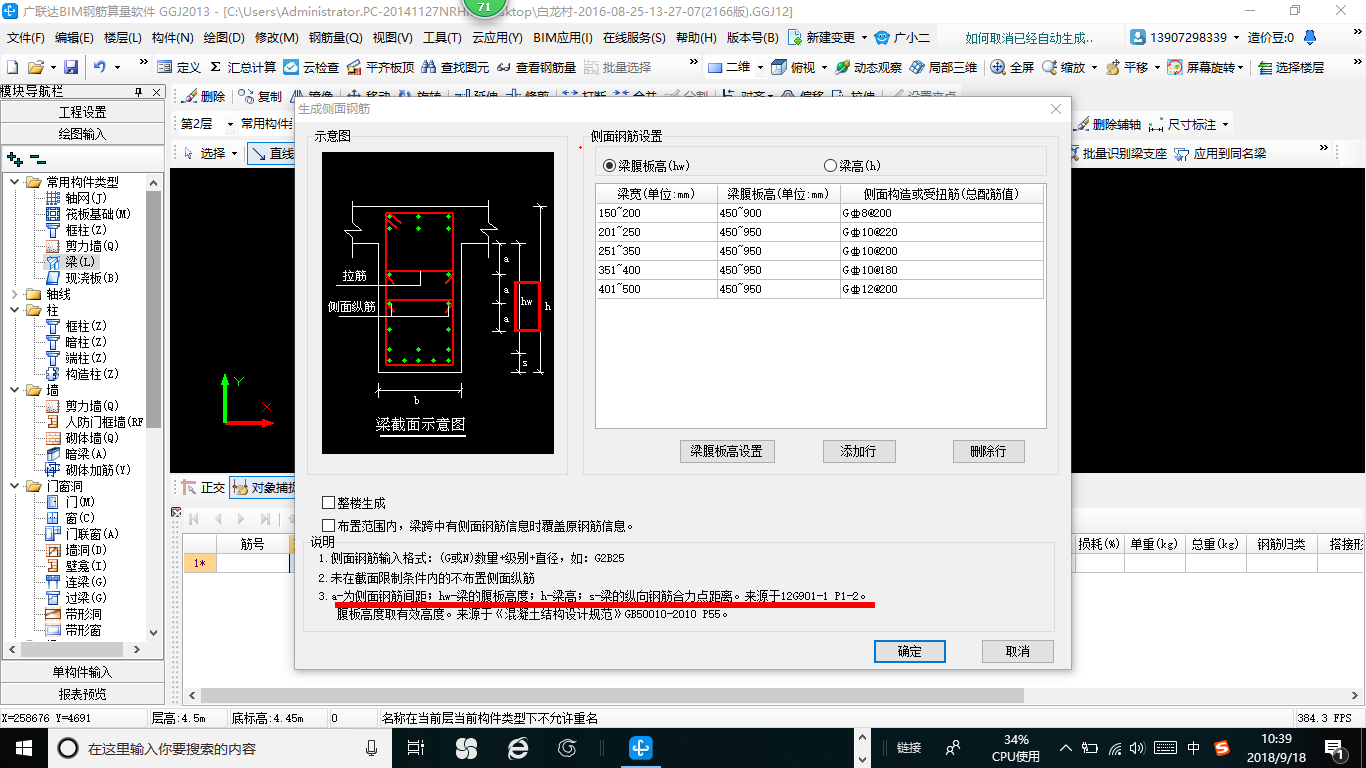Screen dimensions: 1366x768
Task: Open Edge browser in taskbar
Action: coord(518,748)
